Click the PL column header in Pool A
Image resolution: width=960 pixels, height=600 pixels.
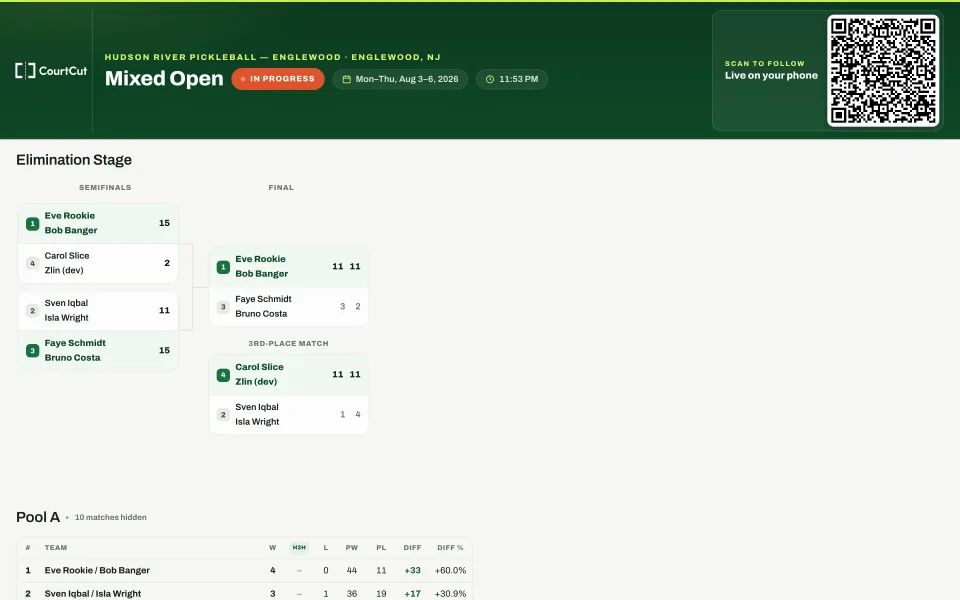coord(381,547)
